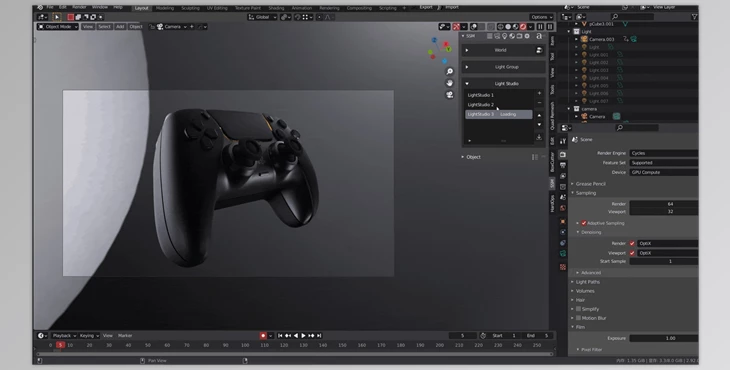Switch to the Modeling workspace tab
Image resolution: width=730 pixels, height=370 pixels.
pyautogui.click(x=165, y=8)
